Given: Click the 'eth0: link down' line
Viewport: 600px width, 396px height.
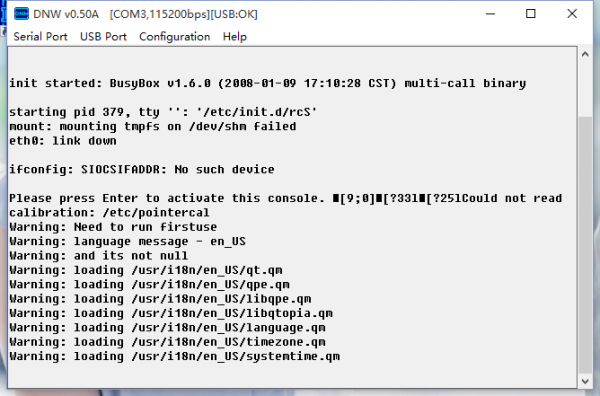Looking at the screenshot, I should pyautogui.click(x=63, y=141).
